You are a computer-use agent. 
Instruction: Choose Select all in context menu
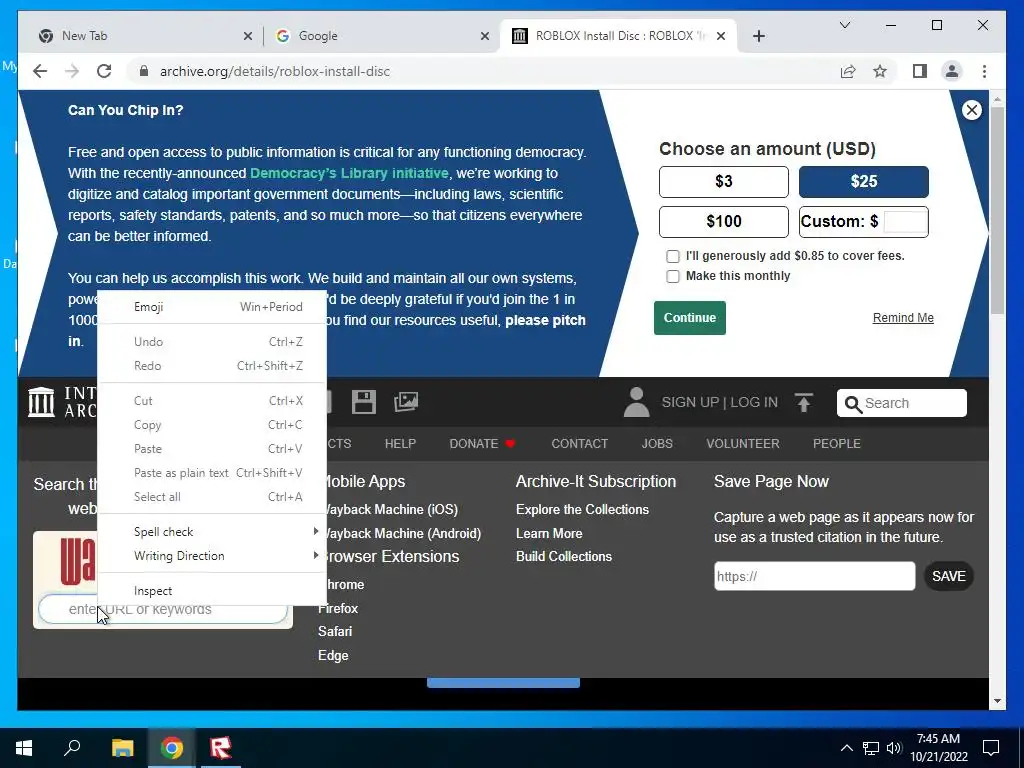coord(212,497)
